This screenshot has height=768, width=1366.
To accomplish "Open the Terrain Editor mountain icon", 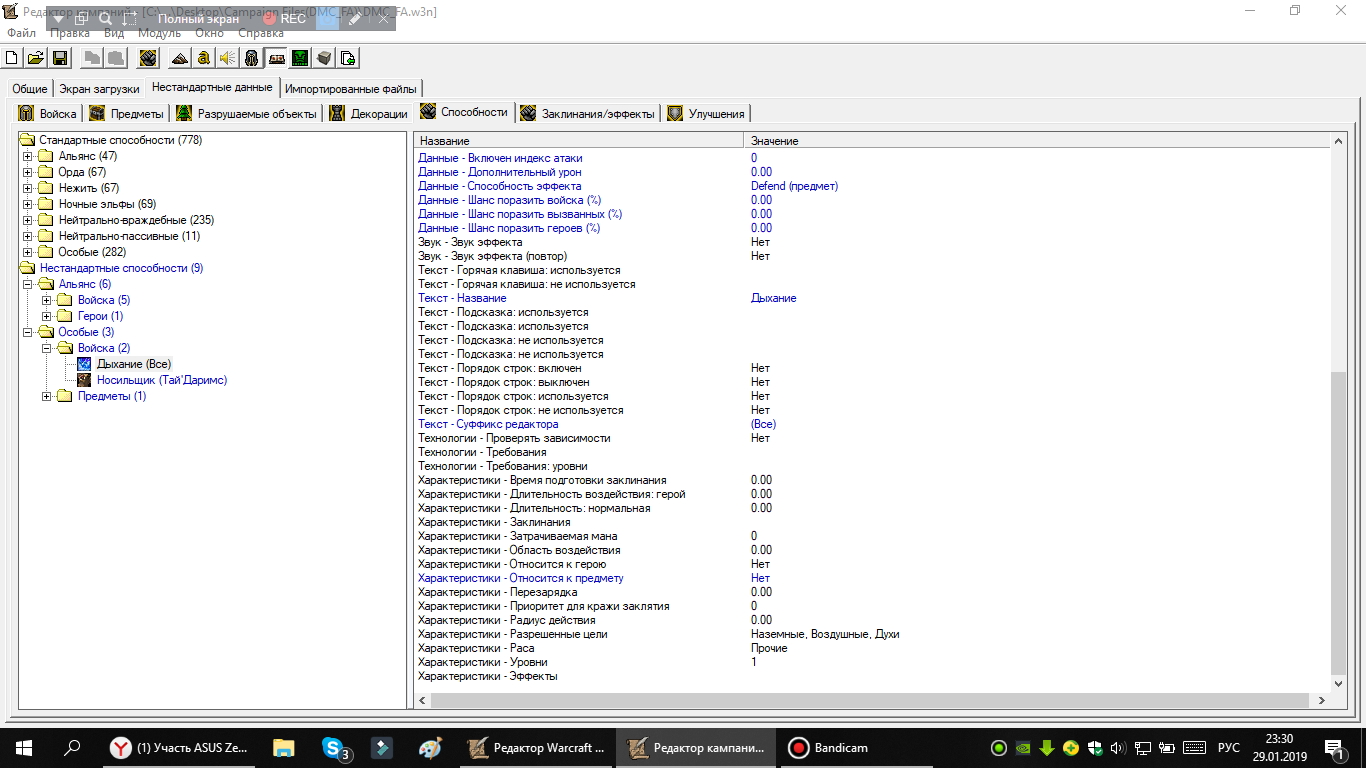I will tap(180, 58).
